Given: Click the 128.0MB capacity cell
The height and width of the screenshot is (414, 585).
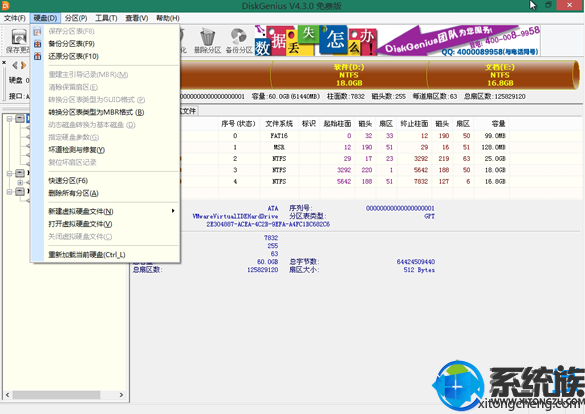Looking at the screenshot, I should [x=493, y=147].
